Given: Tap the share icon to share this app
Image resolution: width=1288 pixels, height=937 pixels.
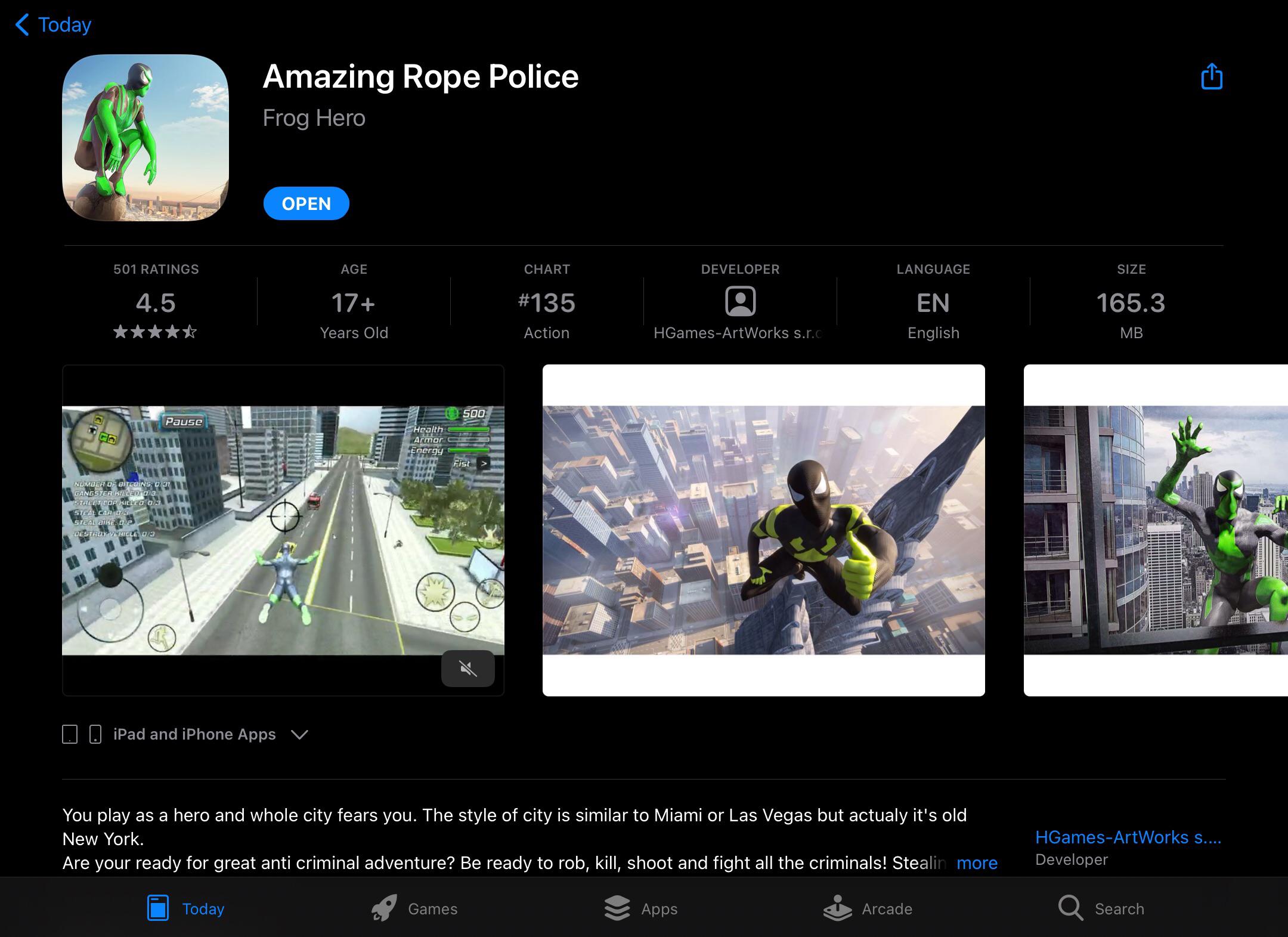Looking at the screenshot, I should 1211,76.
